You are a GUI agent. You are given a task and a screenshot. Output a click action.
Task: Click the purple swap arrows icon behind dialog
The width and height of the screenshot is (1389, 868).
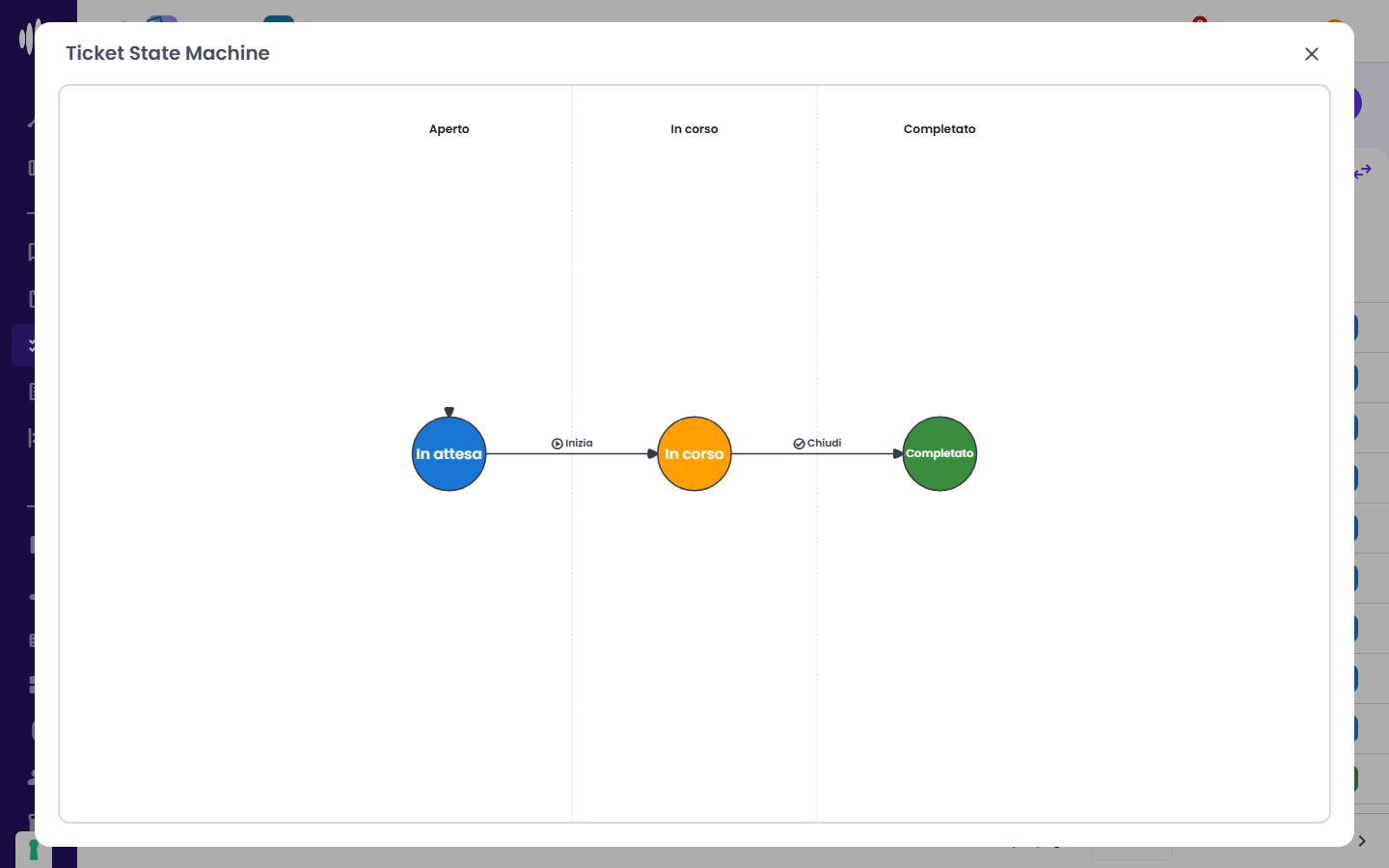(x=1362, y=172)
